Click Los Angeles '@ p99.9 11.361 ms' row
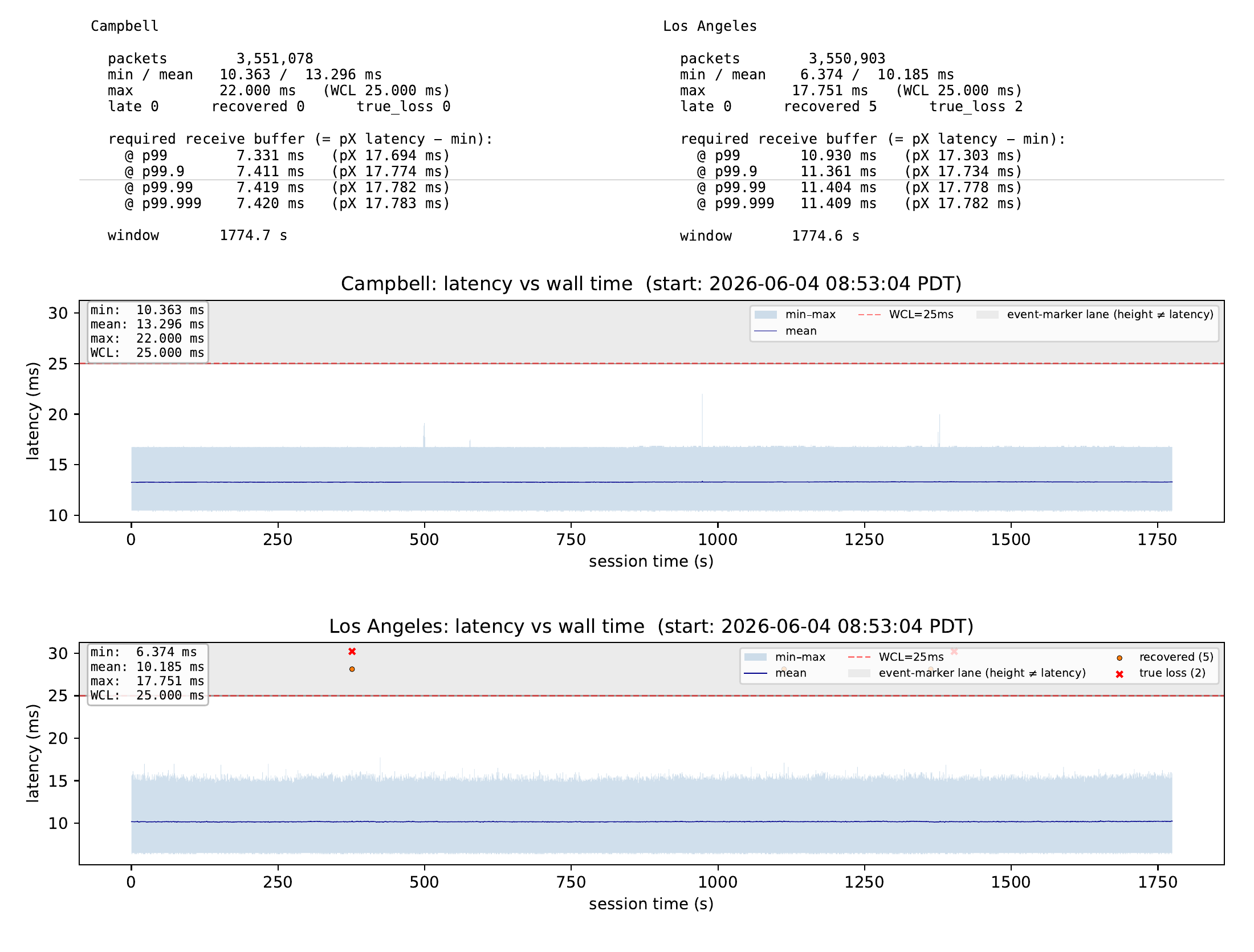Viewport: 1254px width, 952px height. [x=860, y=172]
